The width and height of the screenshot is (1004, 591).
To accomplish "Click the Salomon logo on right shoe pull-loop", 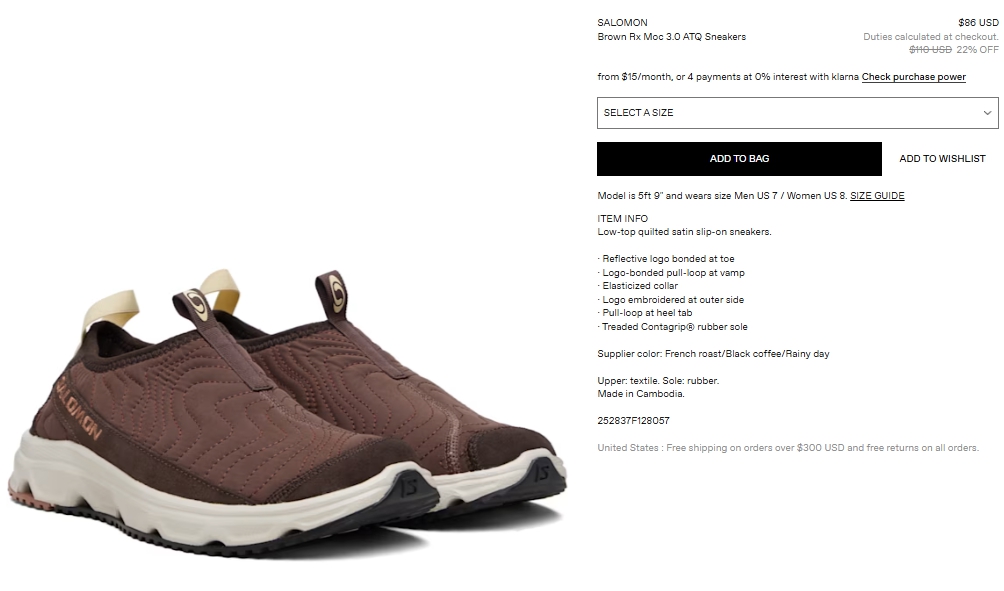I will coord(336,293).
